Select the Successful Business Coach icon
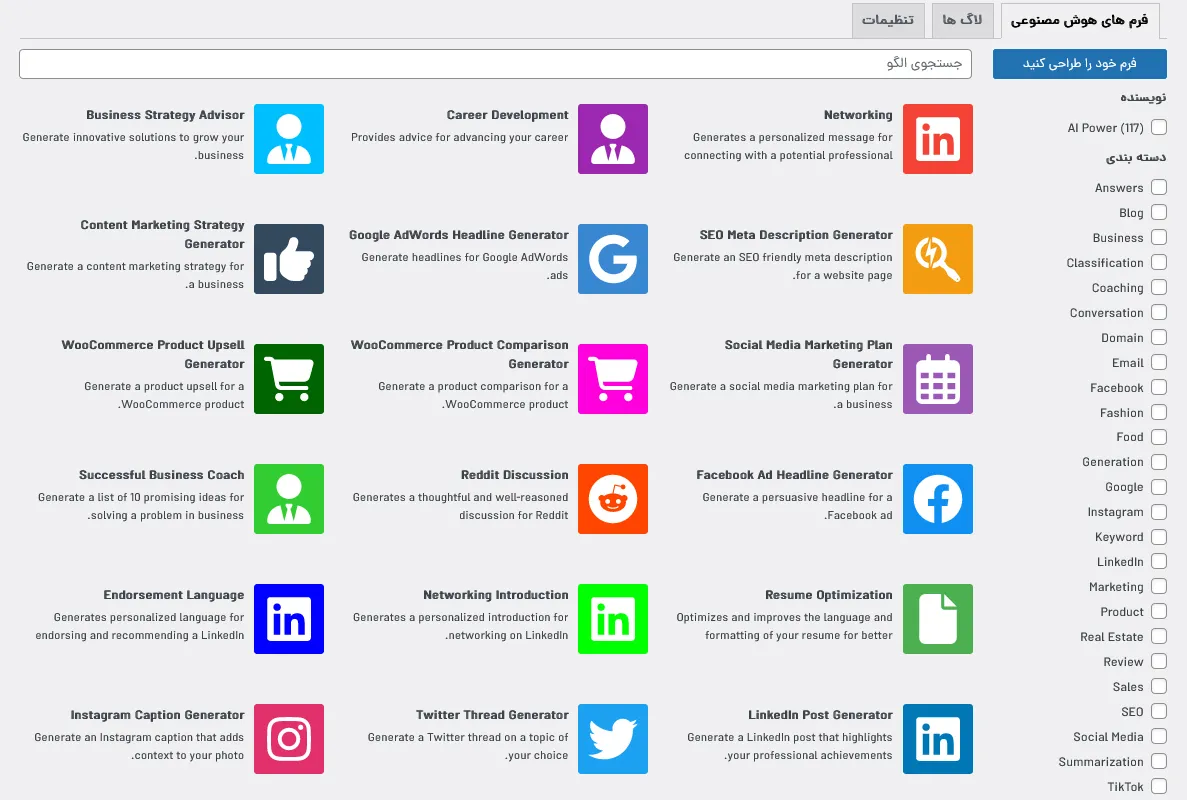 (288, 499)
